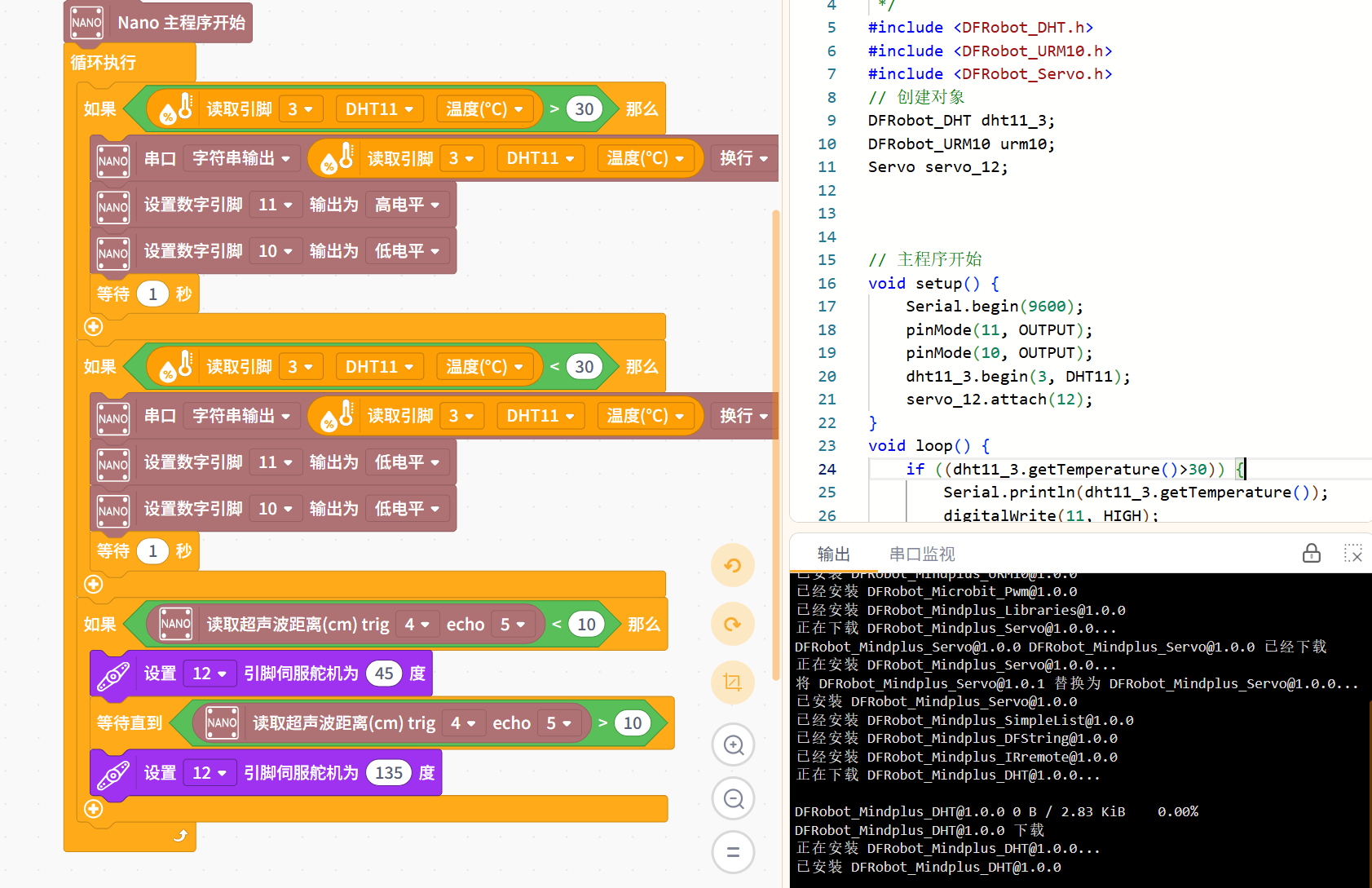This screenshot has height=888, width=1372.
Task: Toggle the output panel lock icon
Action: pos(1311,554)
